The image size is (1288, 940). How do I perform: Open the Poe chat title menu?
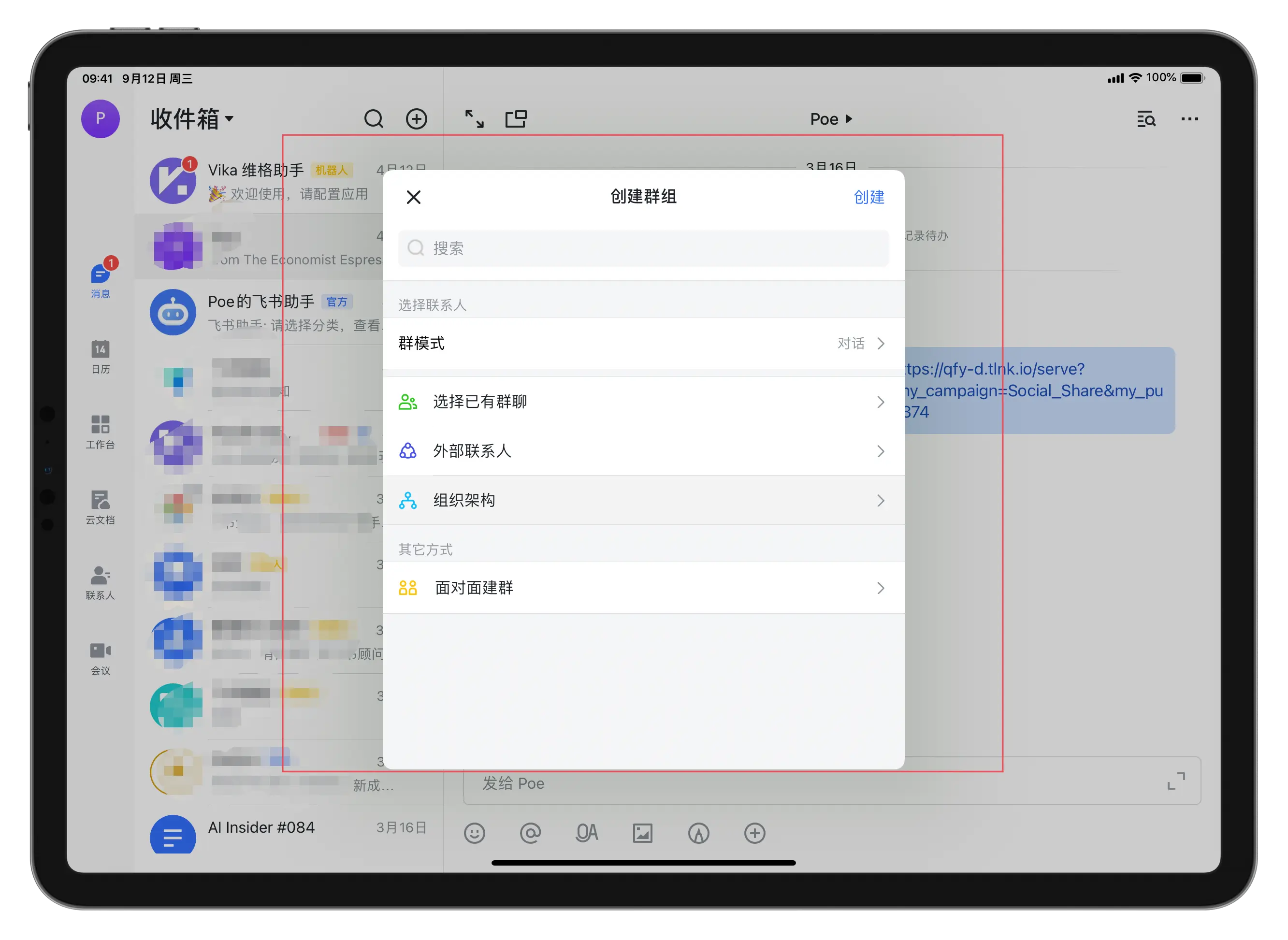pos(831,119)
